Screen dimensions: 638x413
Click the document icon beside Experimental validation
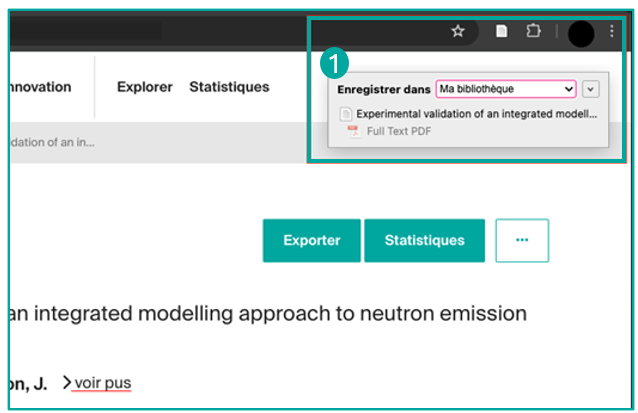[347, 114]
